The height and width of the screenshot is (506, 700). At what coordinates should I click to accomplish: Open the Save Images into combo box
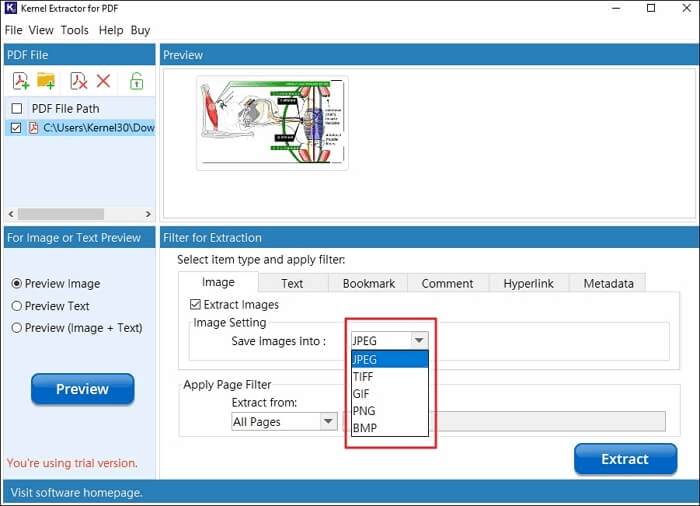pyautogui.click(x=389, y=340)
